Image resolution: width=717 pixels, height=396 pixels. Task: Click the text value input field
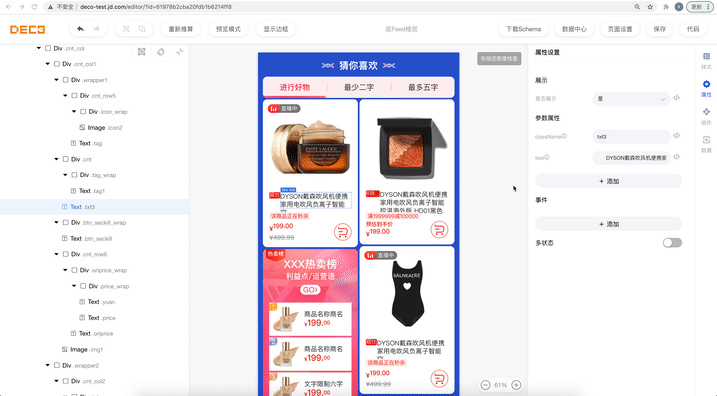tap(631, 158)
